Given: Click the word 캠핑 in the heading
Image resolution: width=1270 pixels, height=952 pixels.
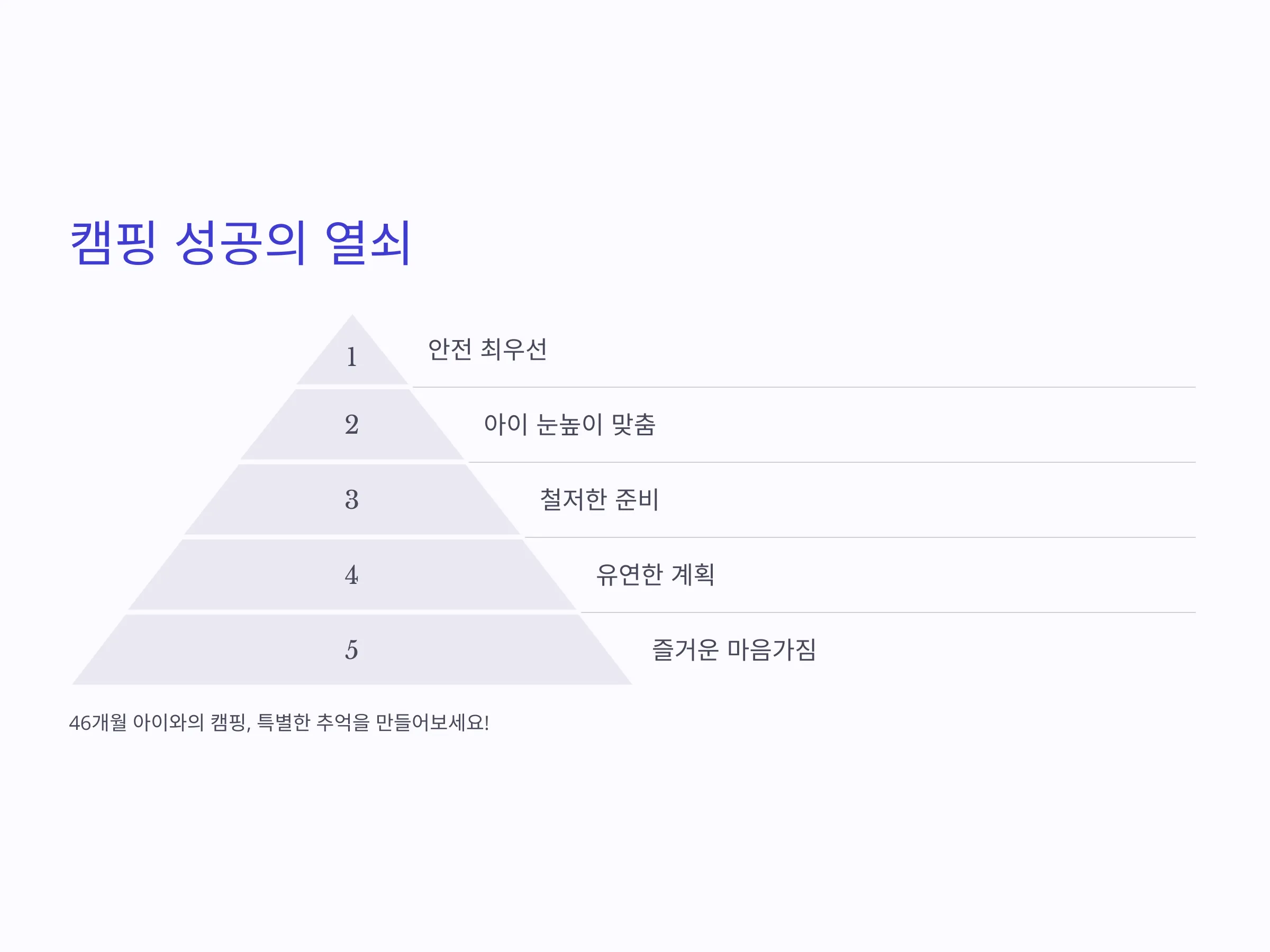Looking at the screenshot, I should [113, 243].
